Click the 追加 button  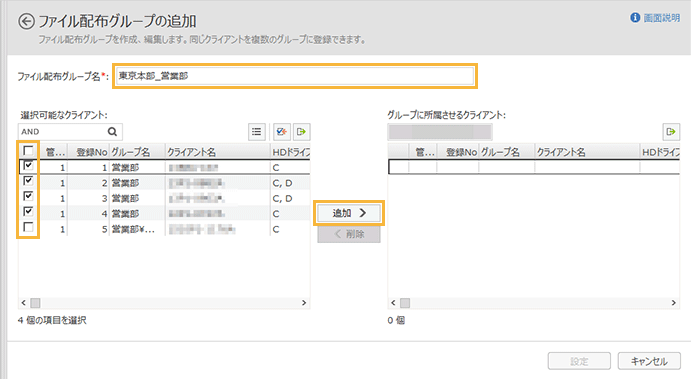[x=349, y=213]
